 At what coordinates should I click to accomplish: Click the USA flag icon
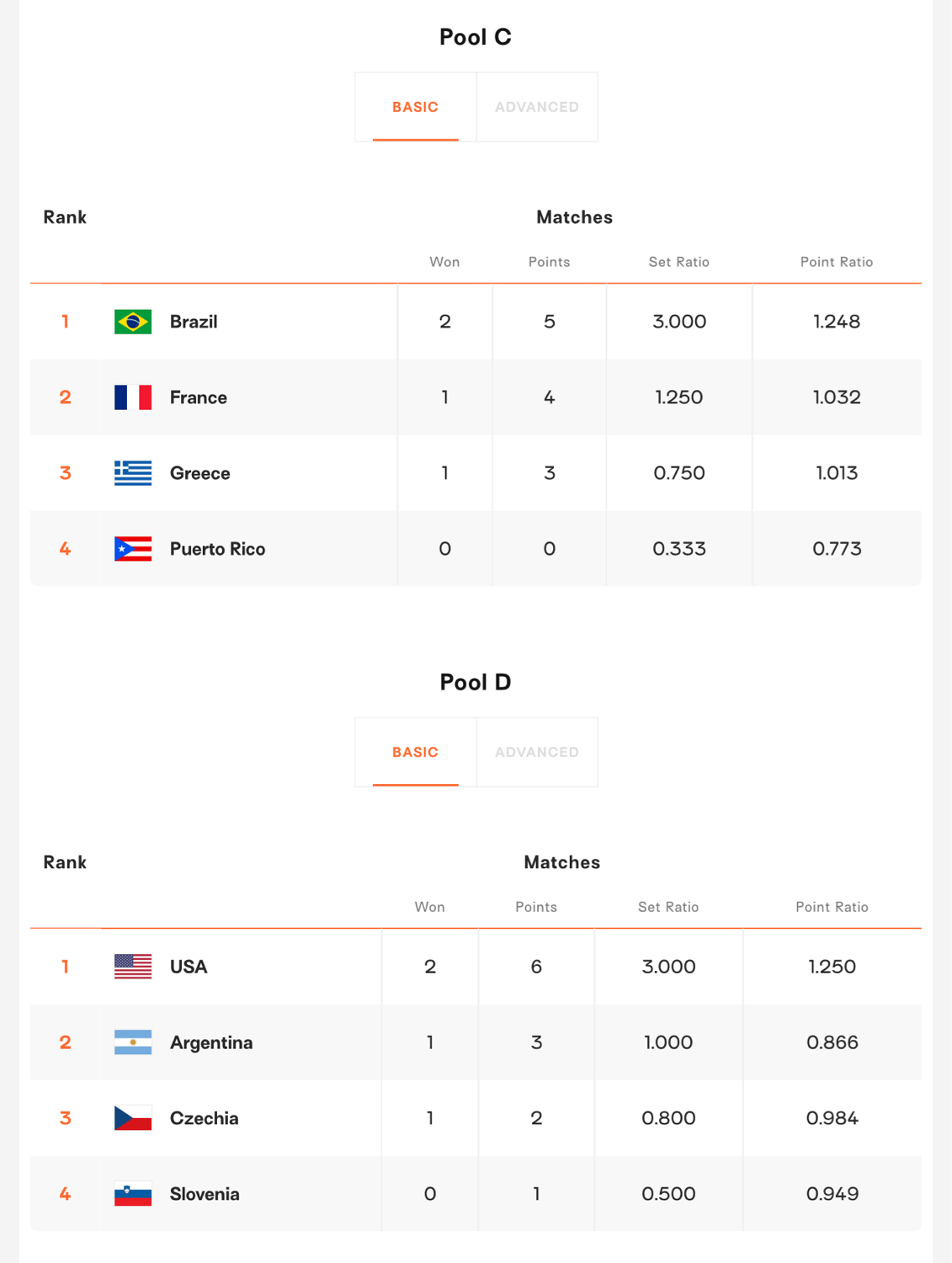tap(133, 967)
